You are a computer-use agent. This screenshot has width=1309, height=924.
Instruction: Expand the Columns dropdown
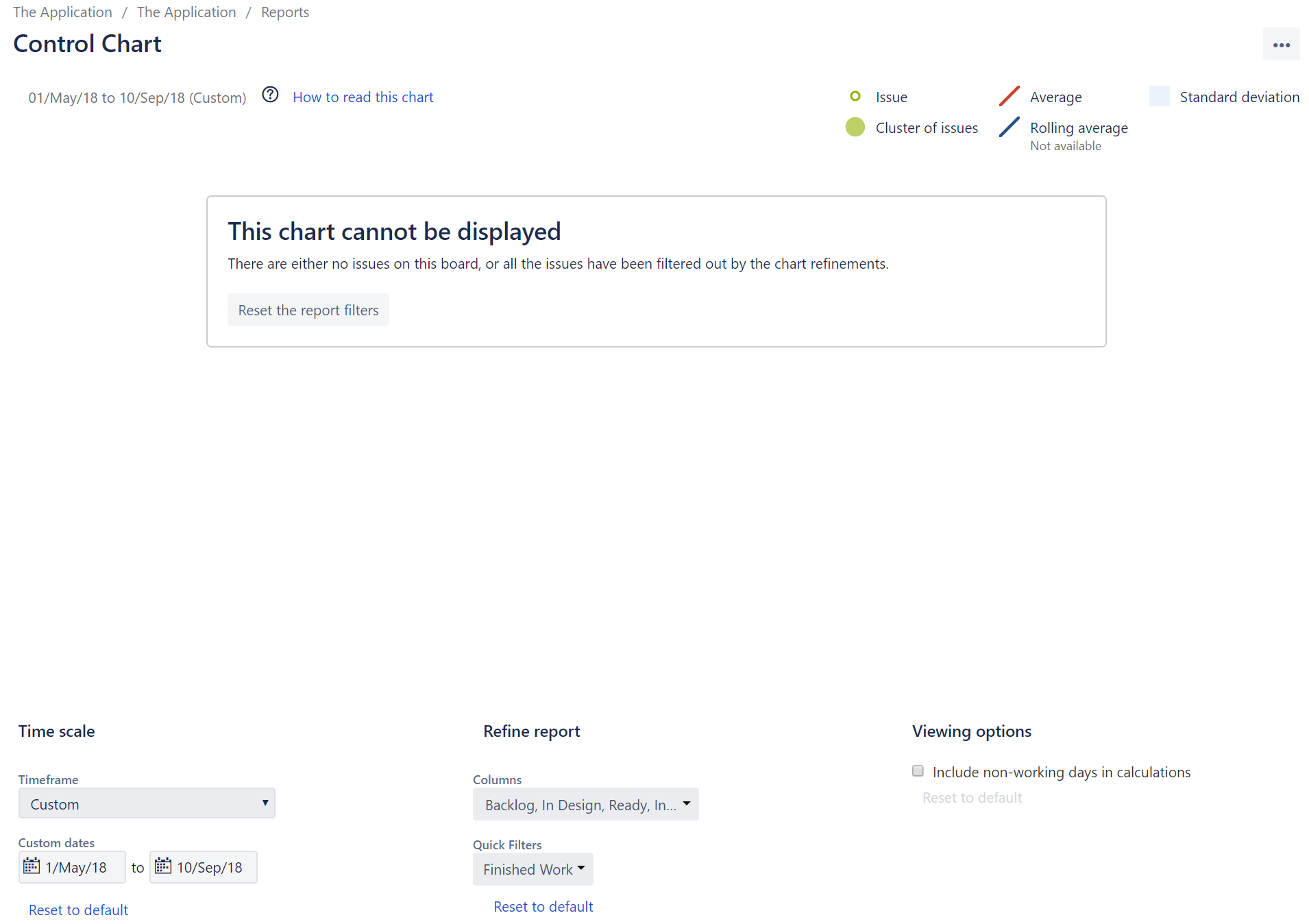(x=585, y=805)
